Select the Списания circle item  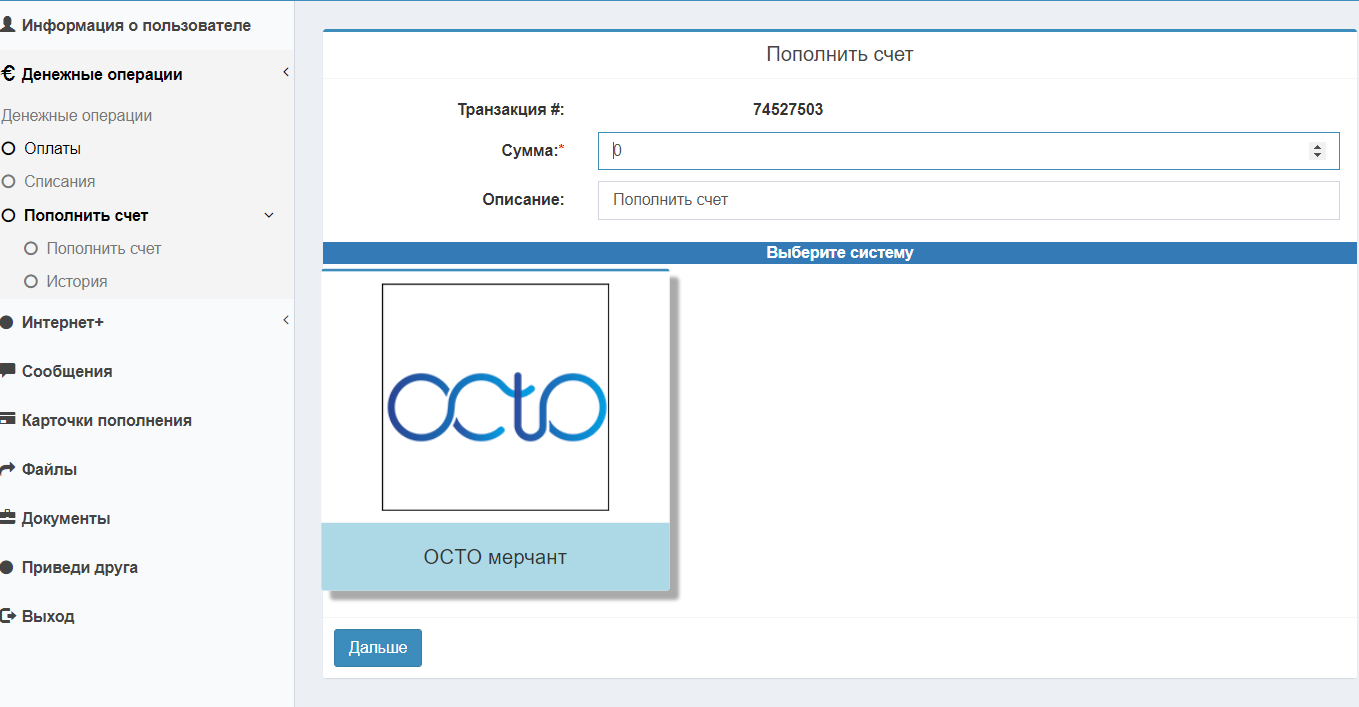point(59,181)
